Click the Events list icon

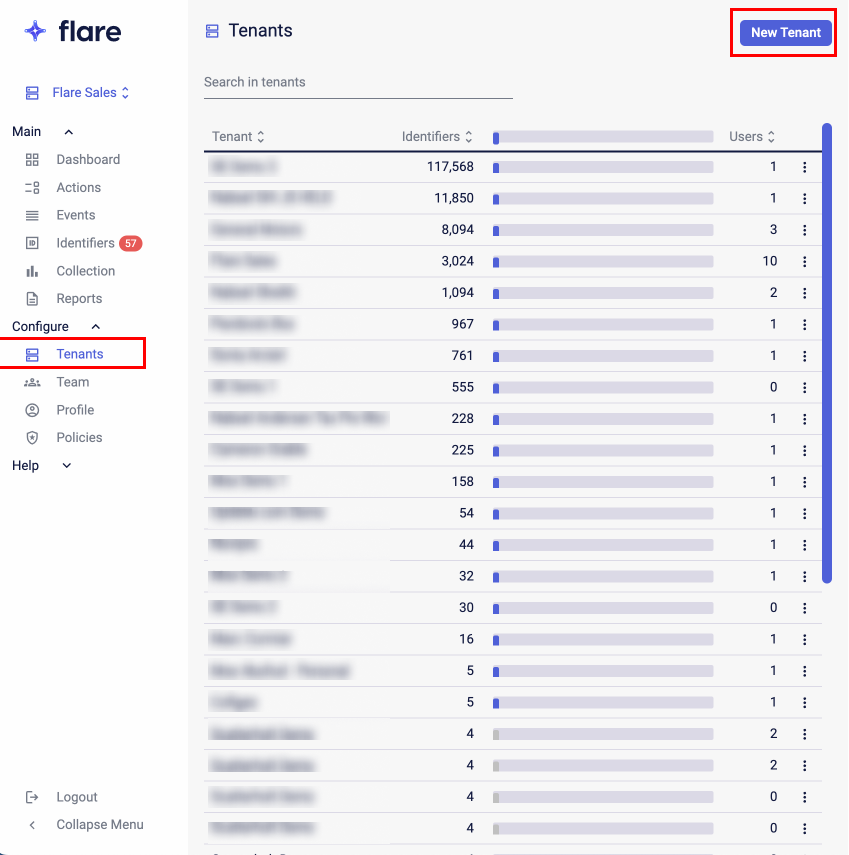click(x=32, y=216)
